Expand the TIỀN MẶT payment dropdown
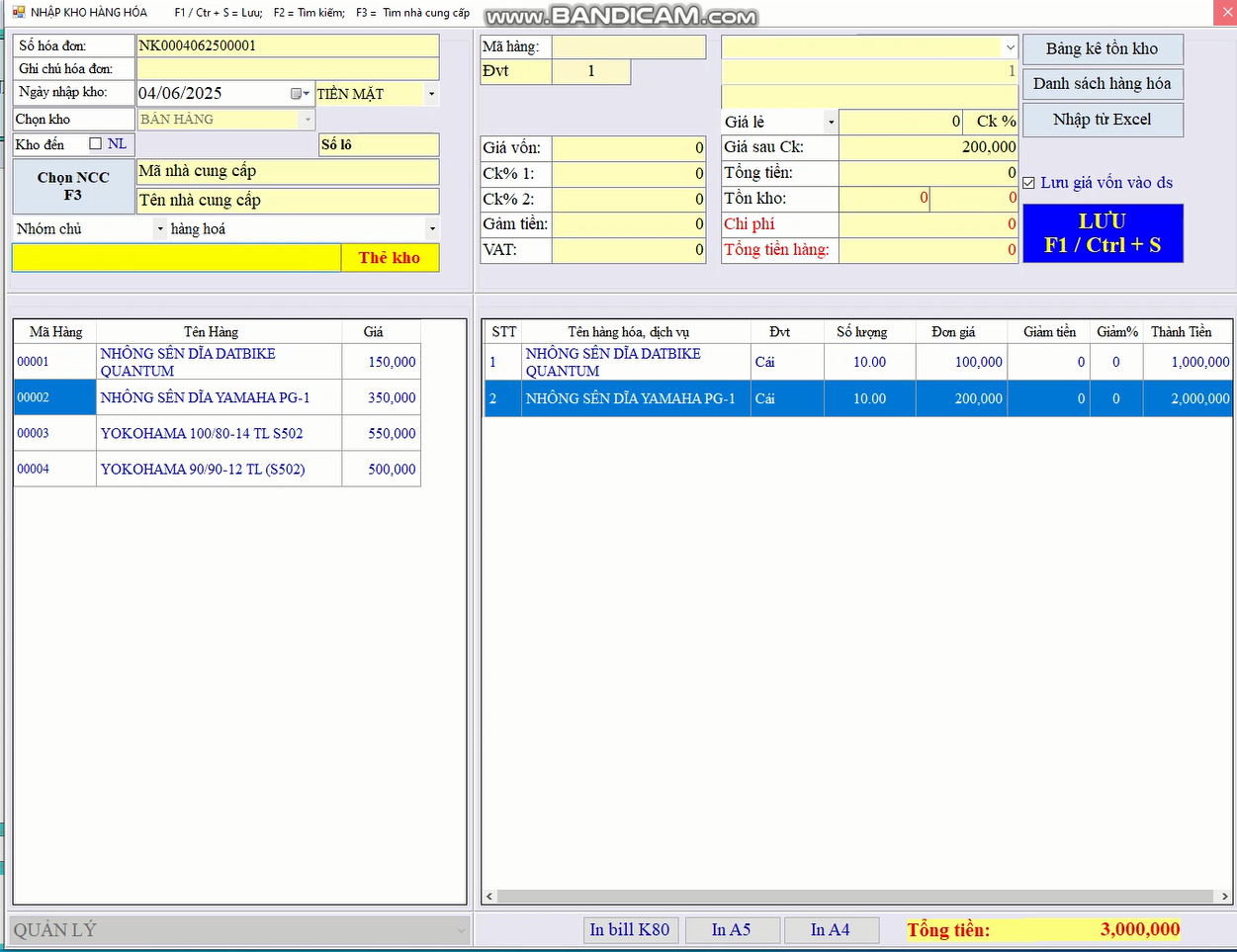1237x952 pixels. 431,94
